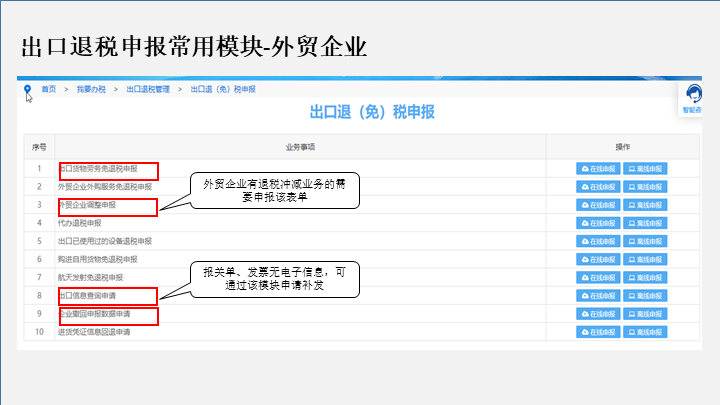Click 离线申报 for 购进自用货物免退税申报
Image resolution: width=720 pixels, height=405 pixels.
pos(645,259)
